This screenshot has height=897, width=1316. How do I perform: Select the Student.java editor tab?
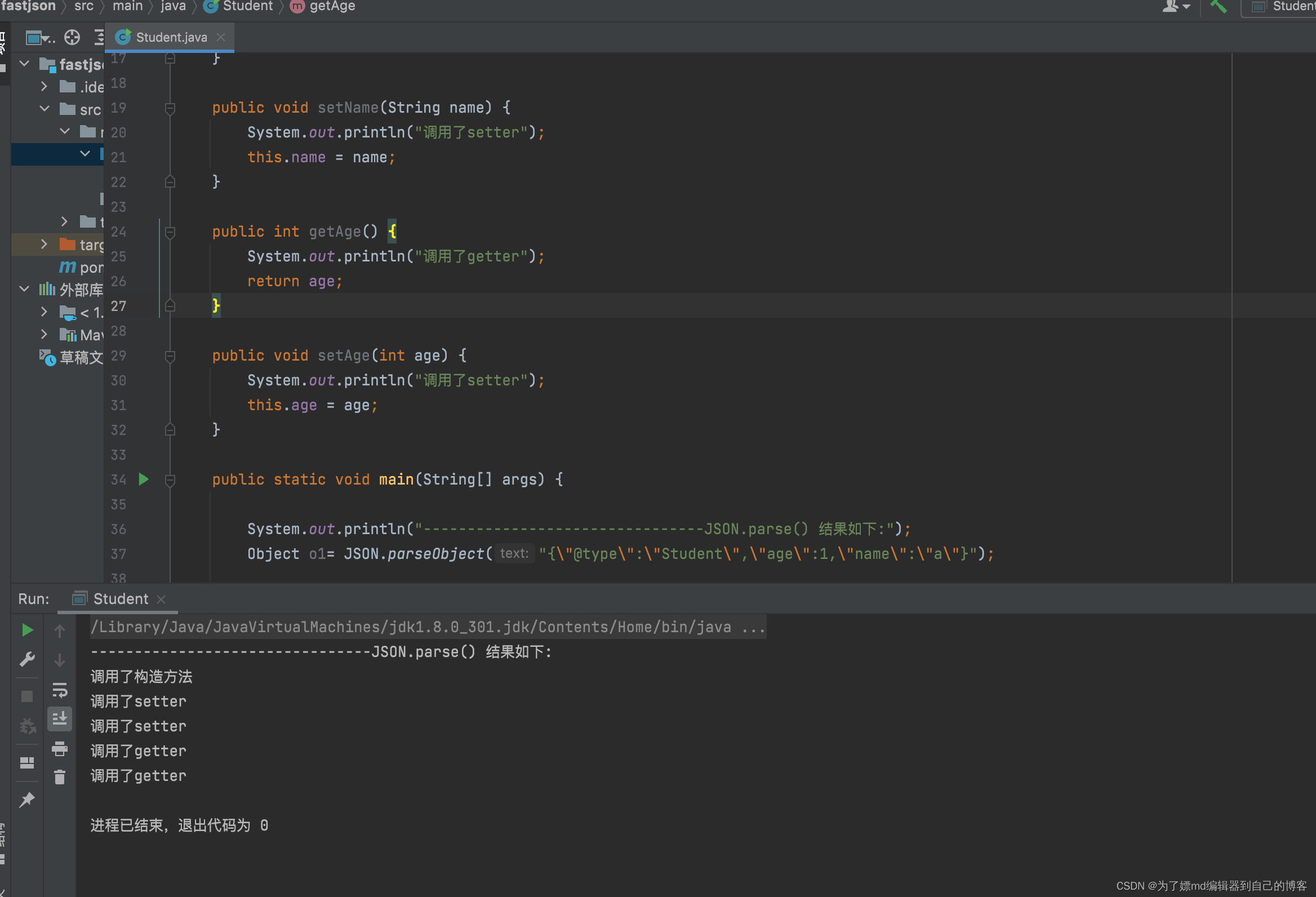point(170,37)
